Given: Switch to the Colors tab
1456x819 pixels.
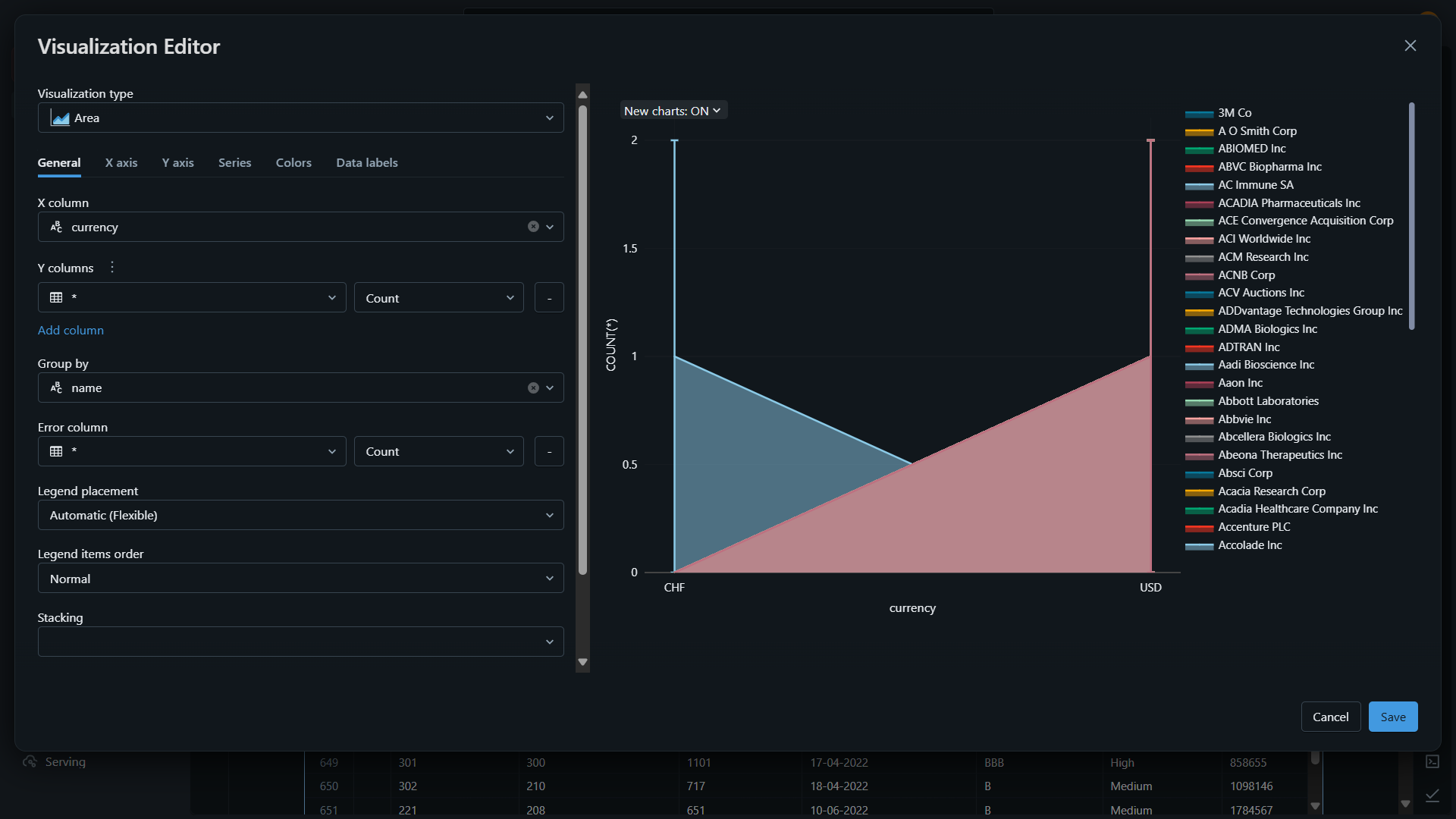Looking at the screenshot, I should (x=293, y=163).
